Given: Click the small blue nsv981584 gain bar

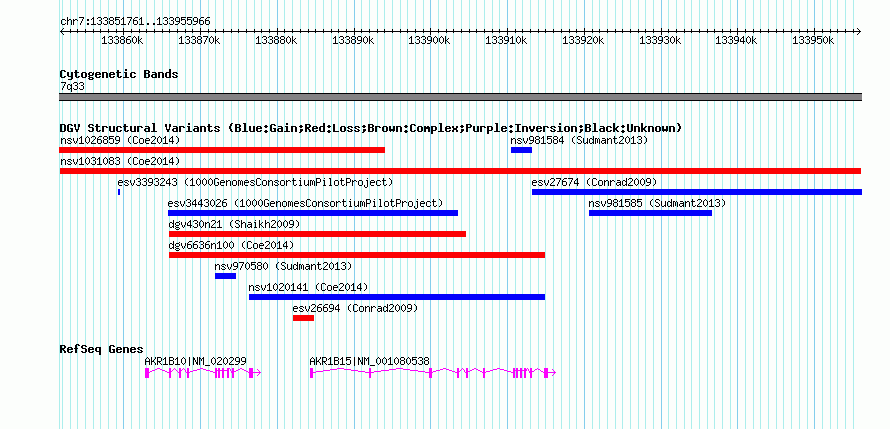Looking at the screenshot, I should click(521, 150).
